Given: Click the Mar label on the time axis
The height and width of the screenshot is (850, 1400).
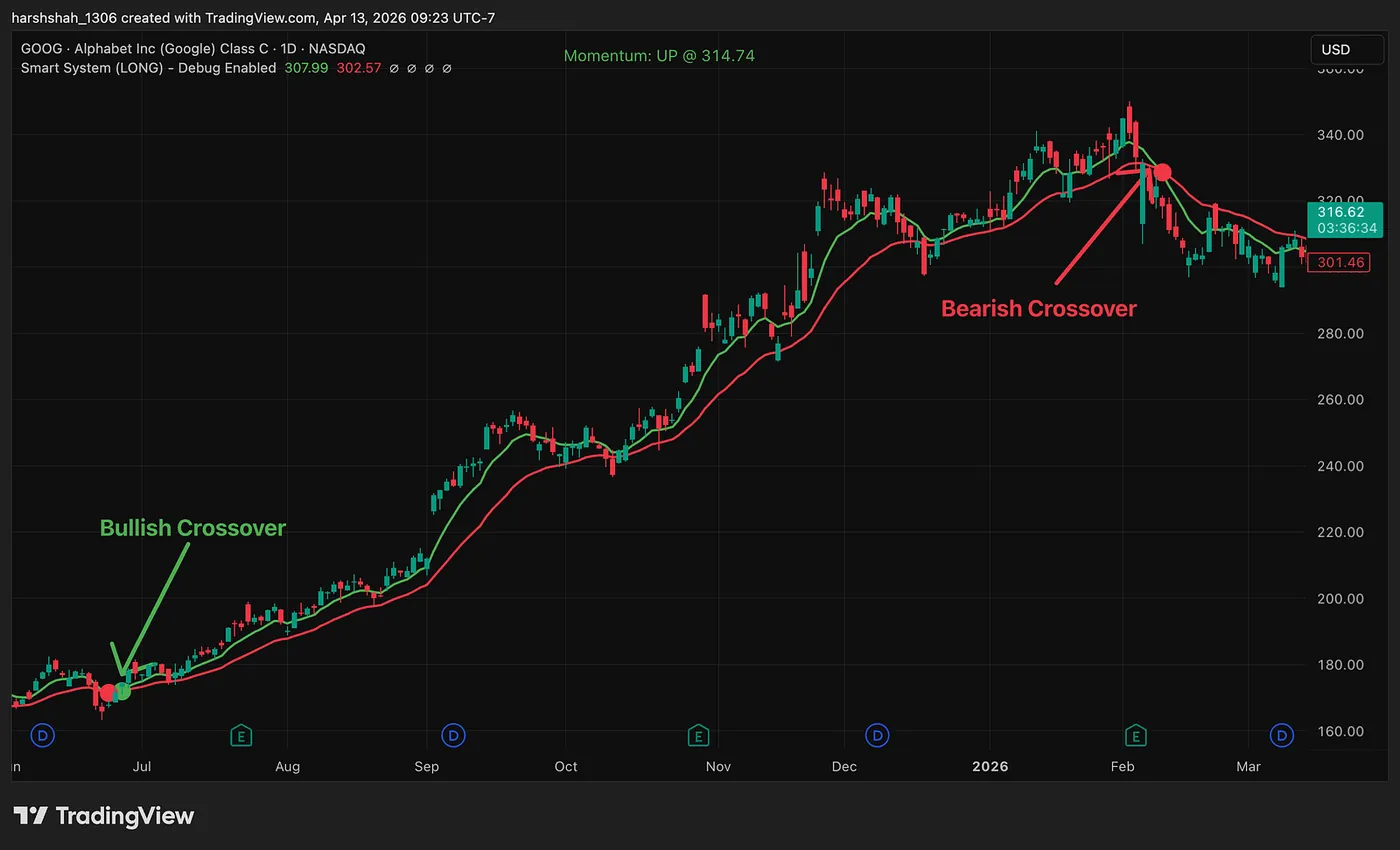Looking at the screenshot, I should (1248, 767).
